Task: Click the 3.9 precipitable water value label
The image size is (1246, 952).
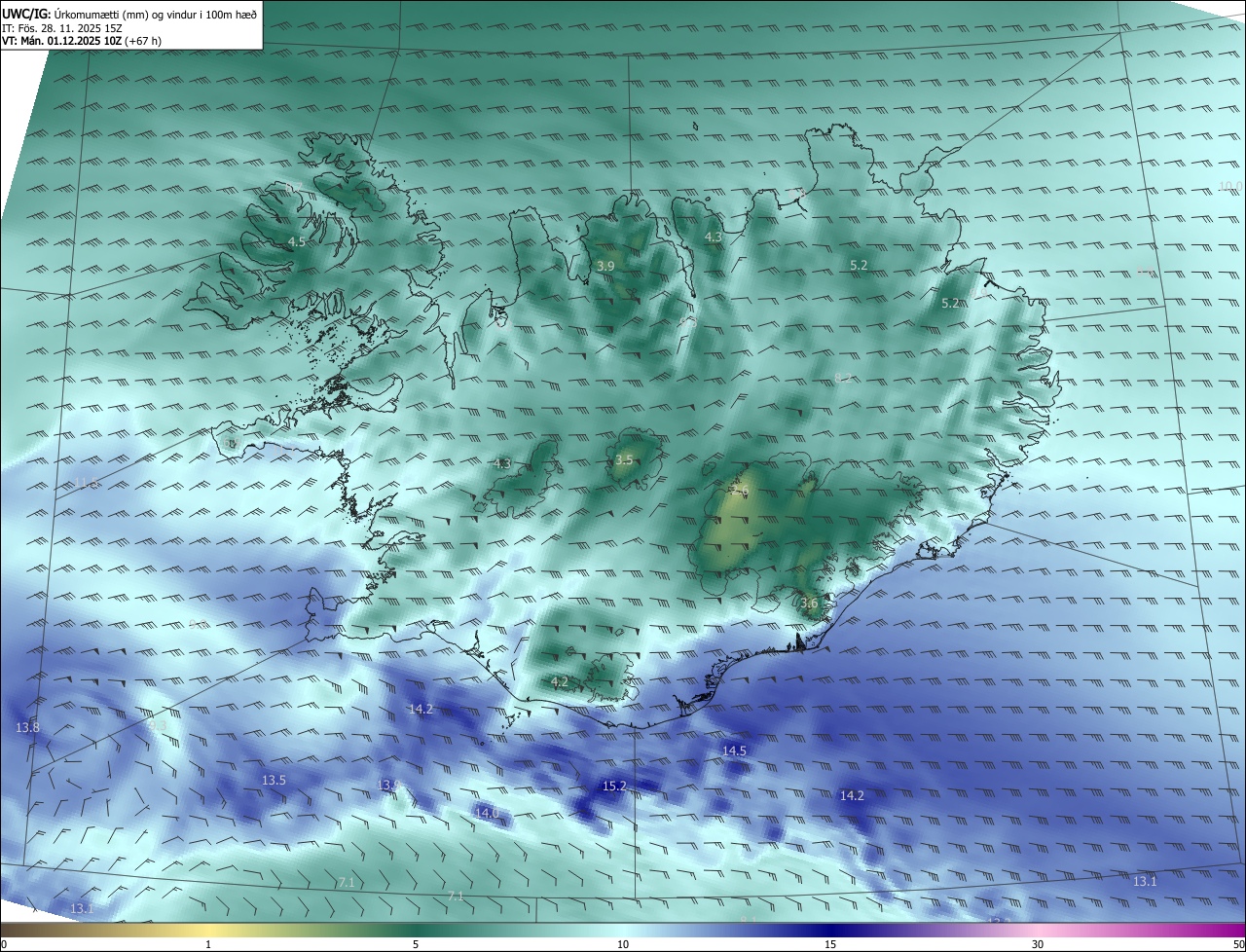Action: [x=605, y=266]
